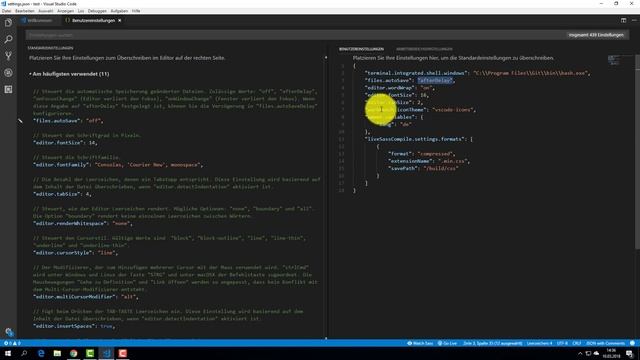Open the Windows Action Center notifications
Screen dimensions: 640x360
pos(630,353)
